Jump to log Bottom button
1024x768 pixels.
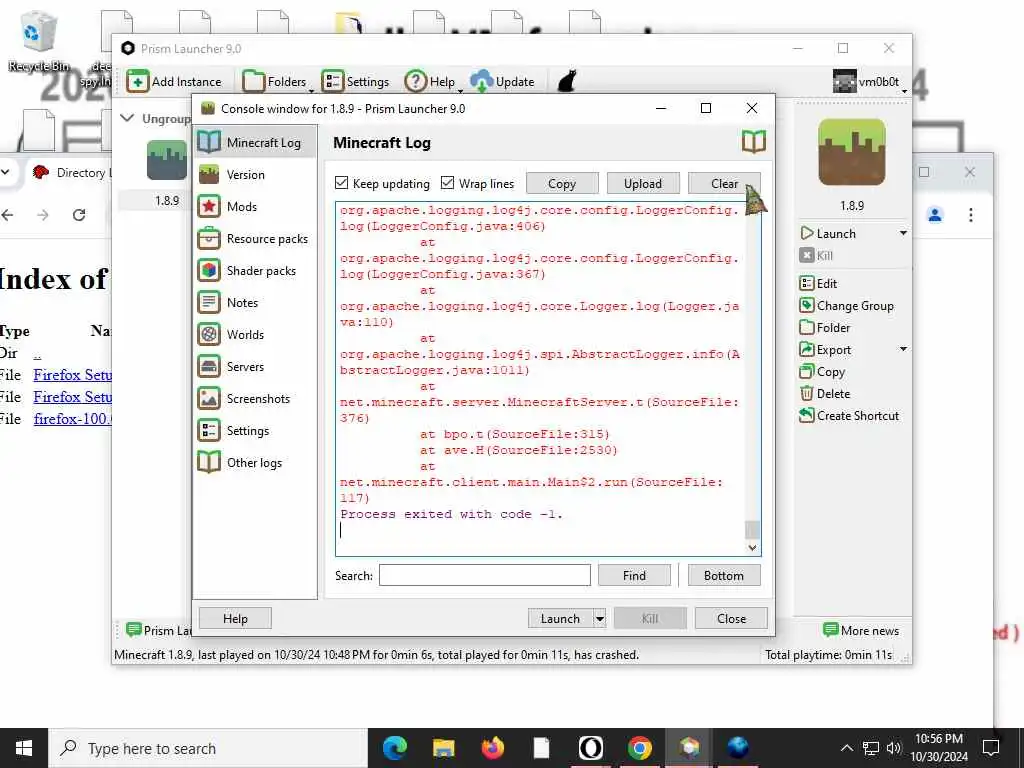pyautogui.click(x=724, y=575)
